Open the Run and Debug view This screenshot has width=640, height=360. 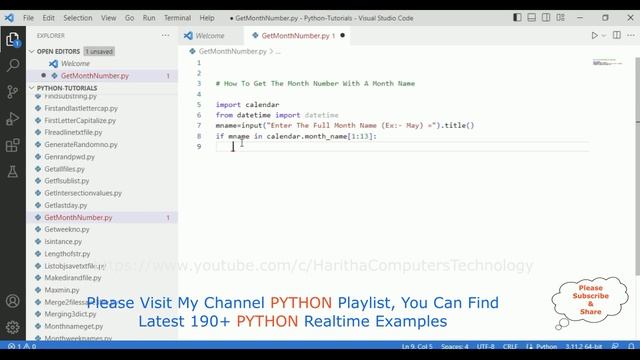point(13,118)
